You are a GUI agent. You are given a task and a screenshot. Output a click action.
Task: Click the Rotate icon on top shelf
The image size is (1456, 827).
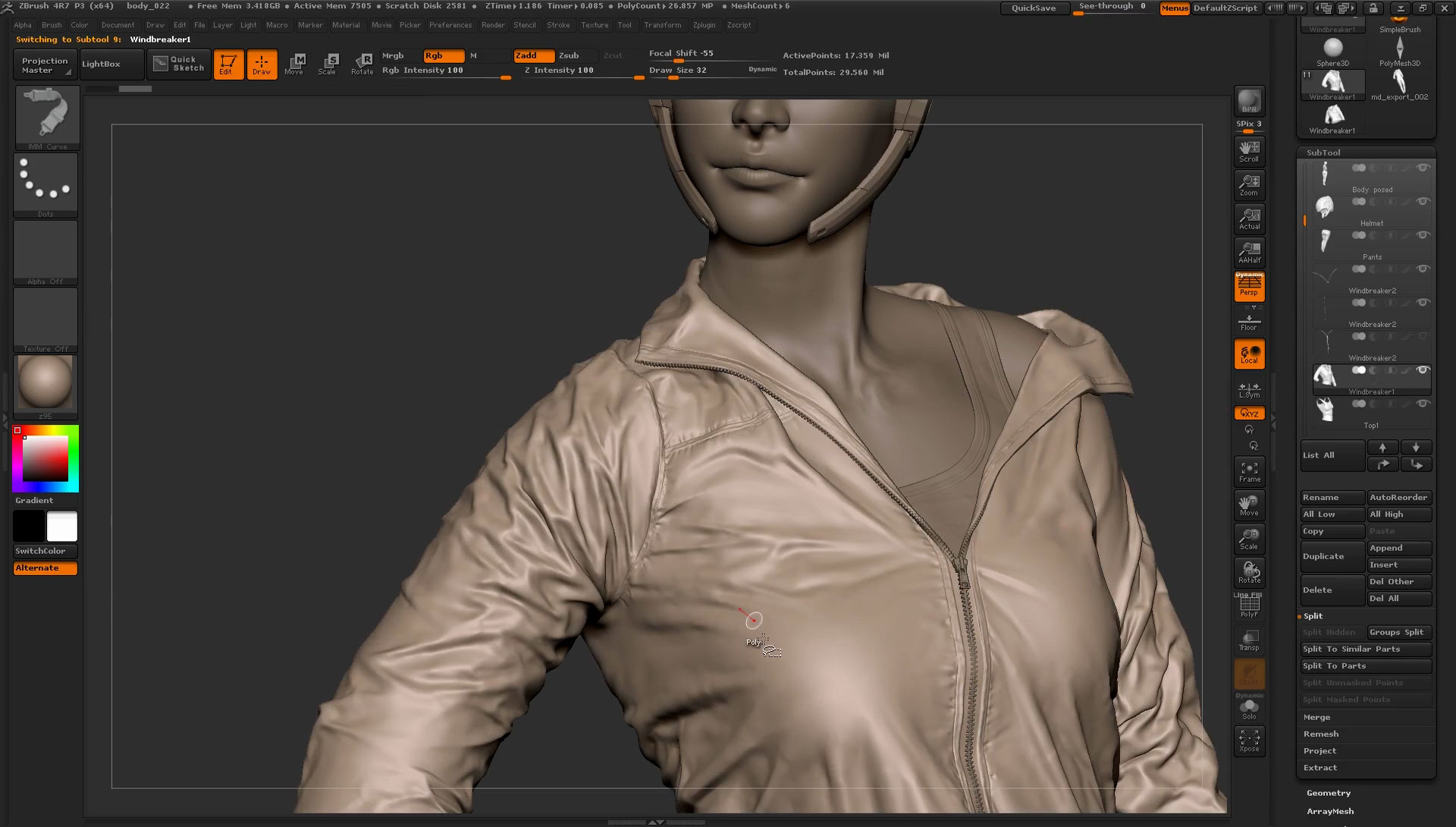click(362, 64)
